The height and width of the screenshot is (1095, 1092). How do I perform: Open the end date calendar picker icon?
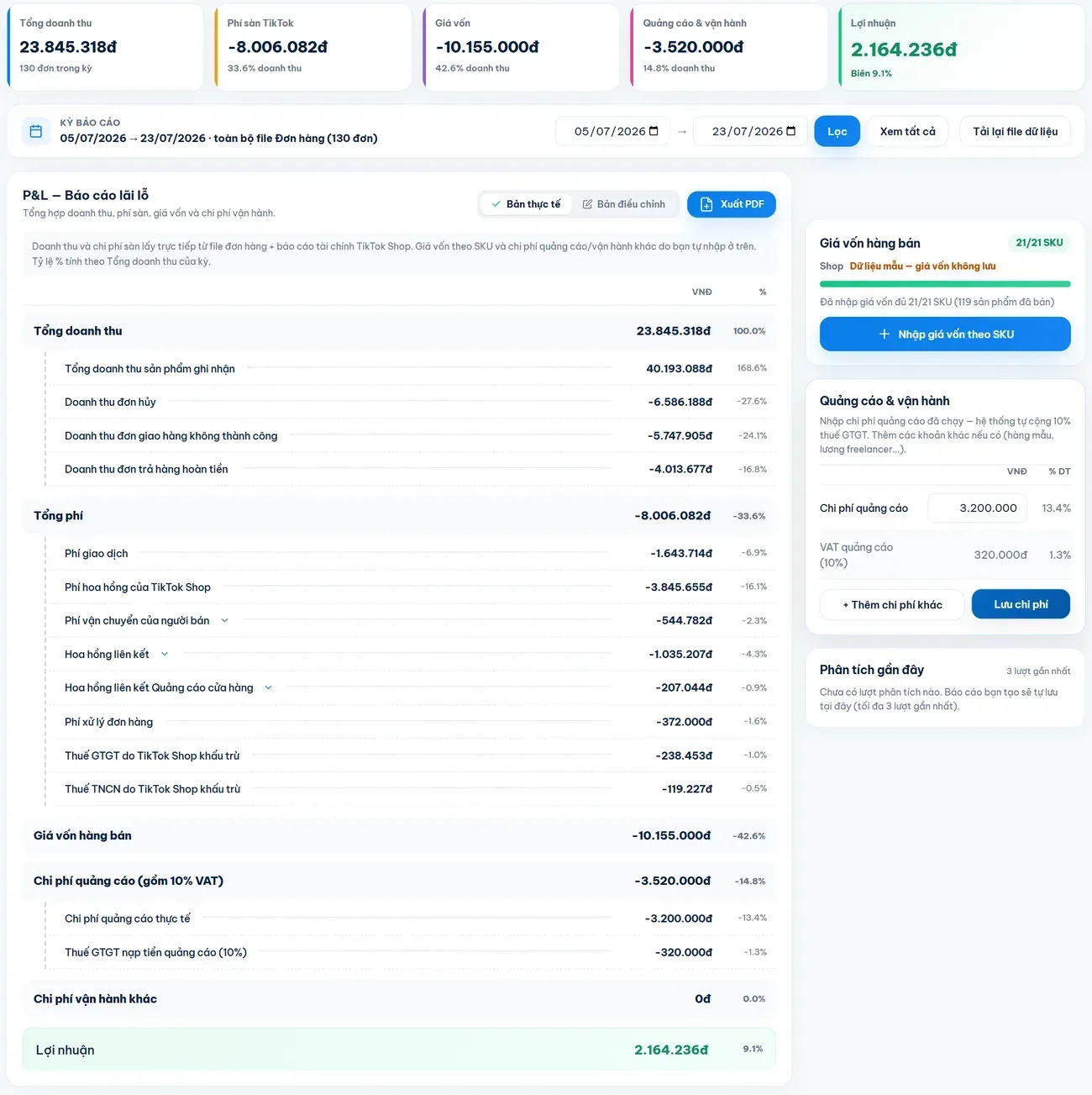pos(791,131)
